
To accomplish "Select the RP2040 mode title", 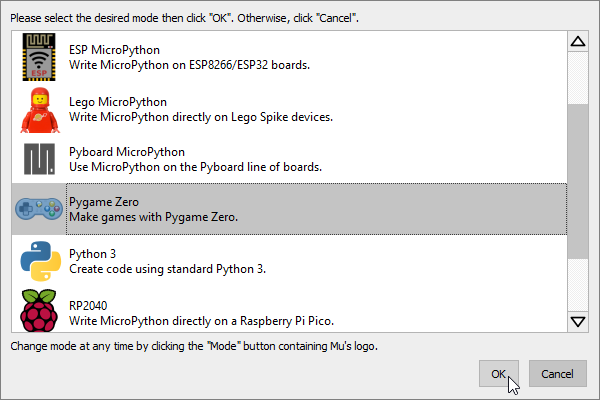I will pos(88,305).
